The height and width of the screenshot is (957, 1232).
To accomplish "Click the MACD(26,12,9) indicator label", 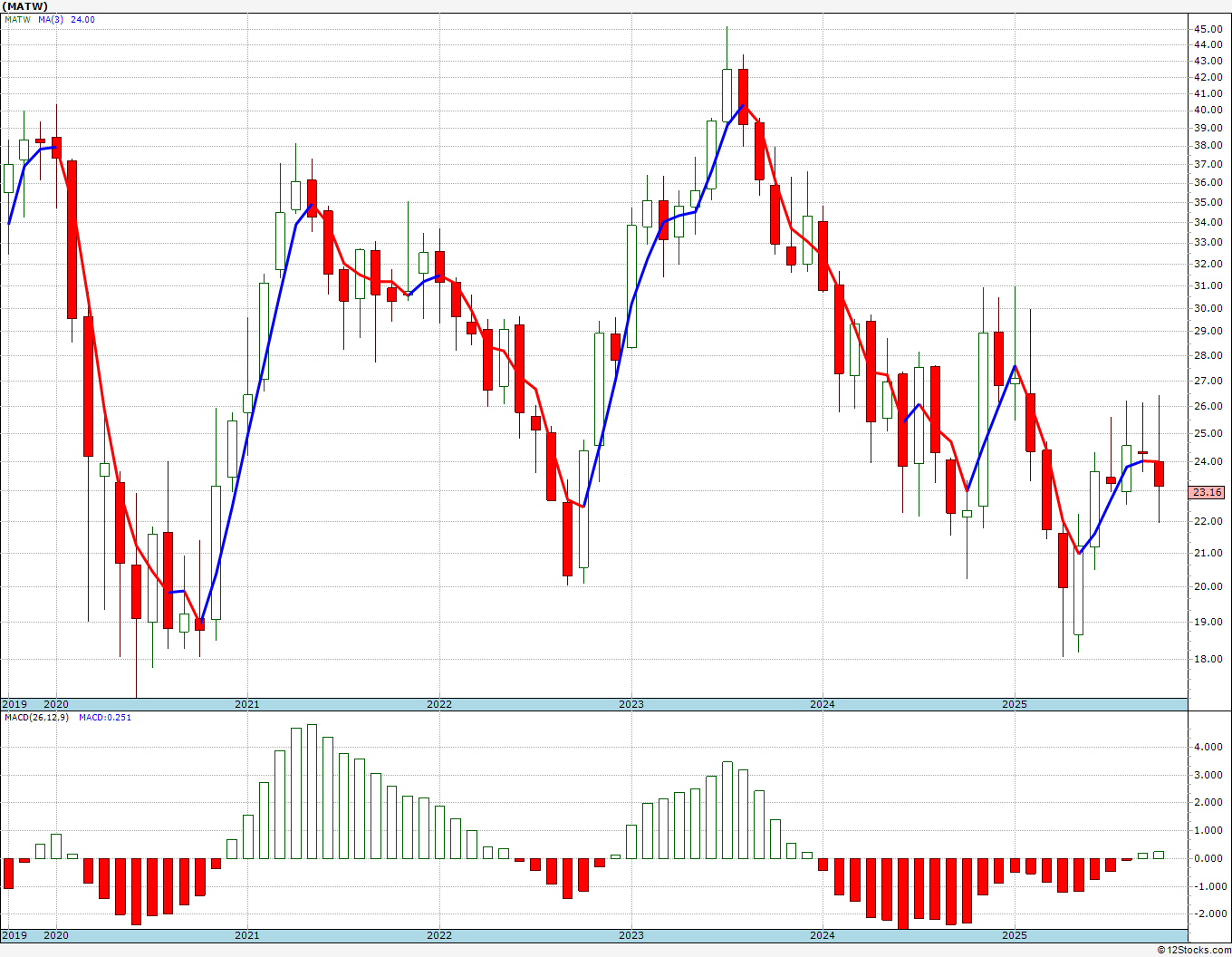I will (36, 717).
